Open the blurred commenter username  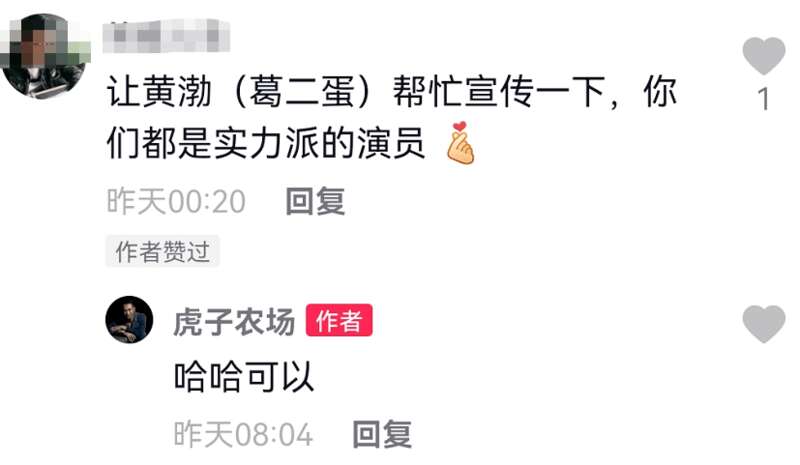tap(166, 36)
